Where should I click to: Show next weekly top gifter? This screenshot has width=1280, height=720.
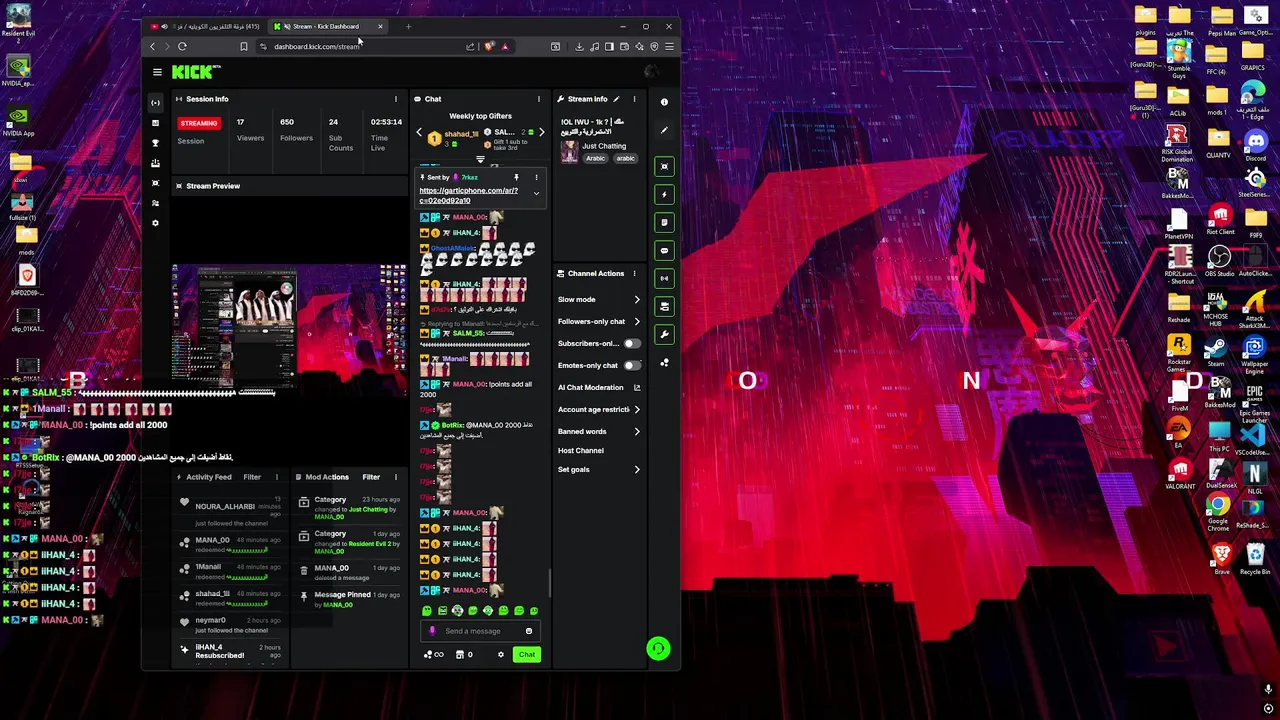click(x=541, y=132)
